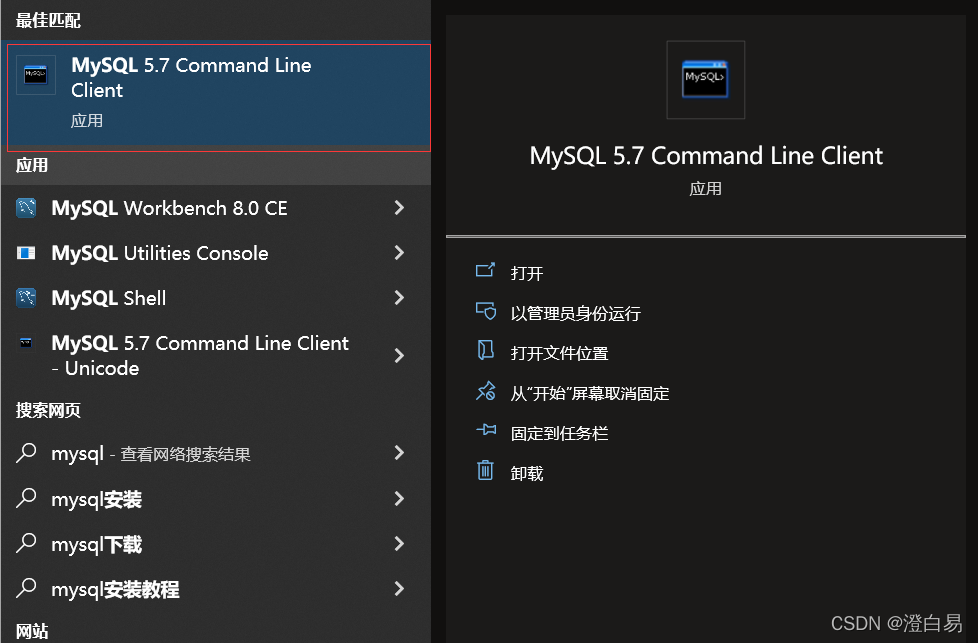Viewport: 978px width, 643px height.
Task: Click the large MySQL Command Line Client preview icon
Action: tap(705, 79)
